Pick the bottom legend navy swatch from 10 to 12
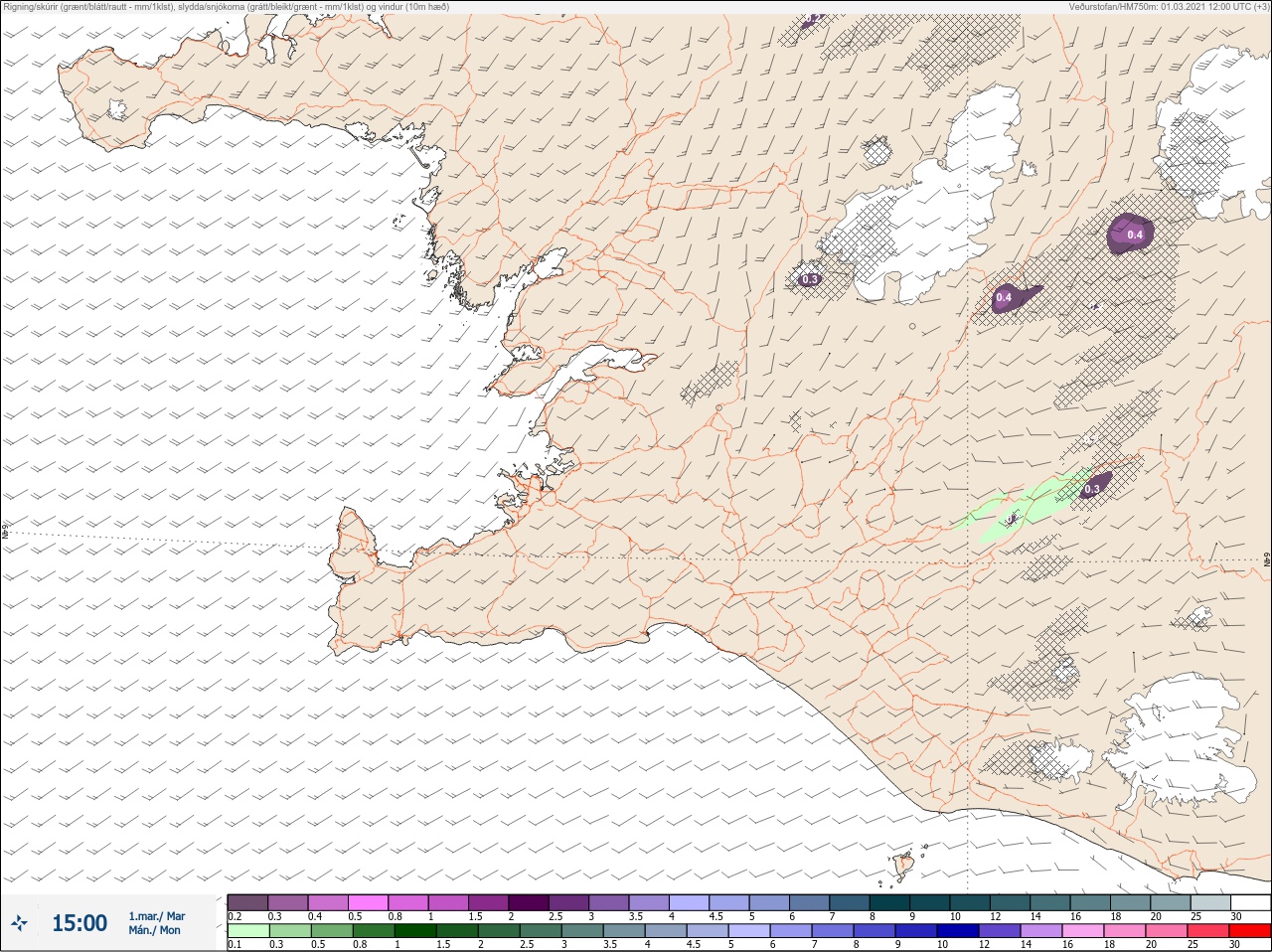This screenshot has height=952, width=1272. pos(958,930)
